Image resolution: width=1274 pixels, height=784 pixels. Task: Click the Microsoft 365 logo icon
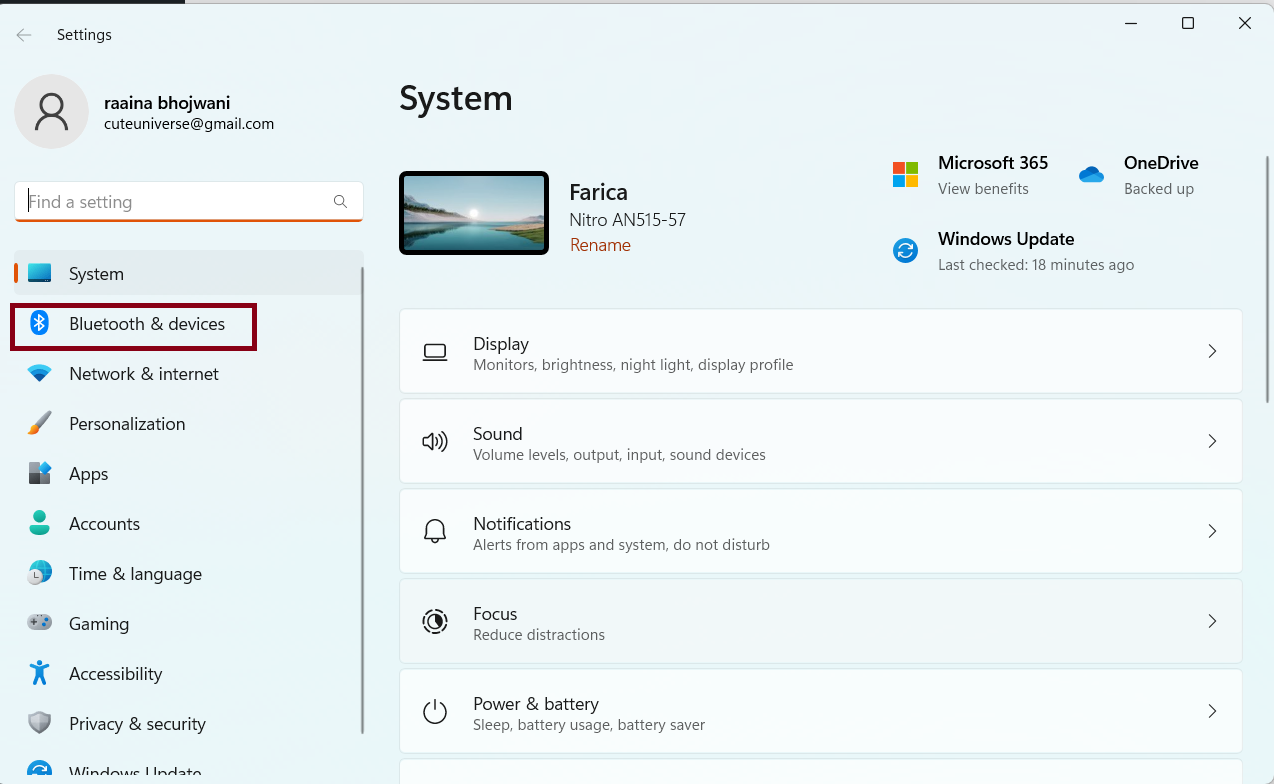point(905,174)
